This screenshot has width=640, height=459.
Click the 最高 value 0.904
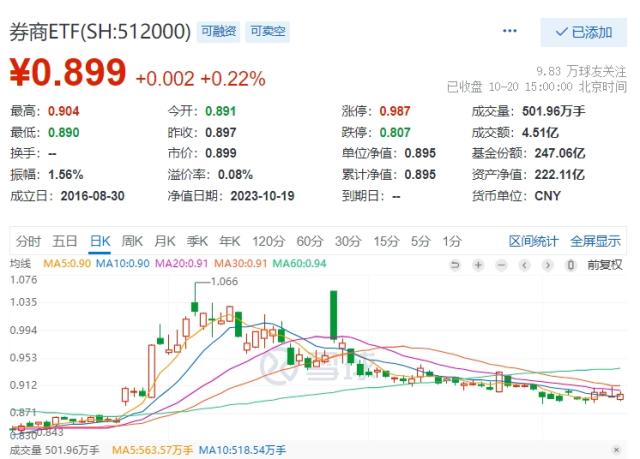pos(63,111)
